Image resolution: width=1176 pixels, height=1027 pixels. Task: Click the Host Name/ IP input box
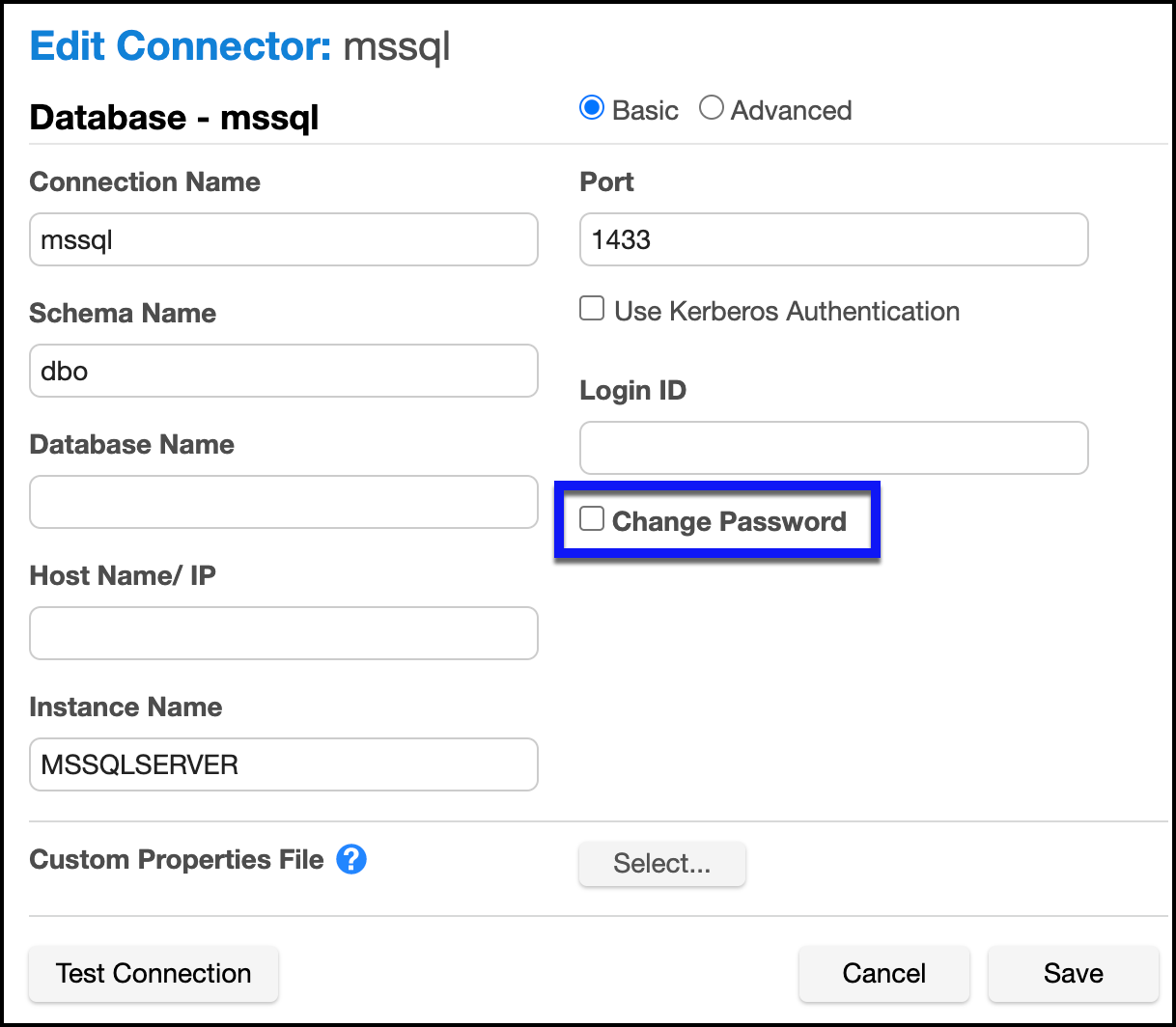[x=283, y=633]
